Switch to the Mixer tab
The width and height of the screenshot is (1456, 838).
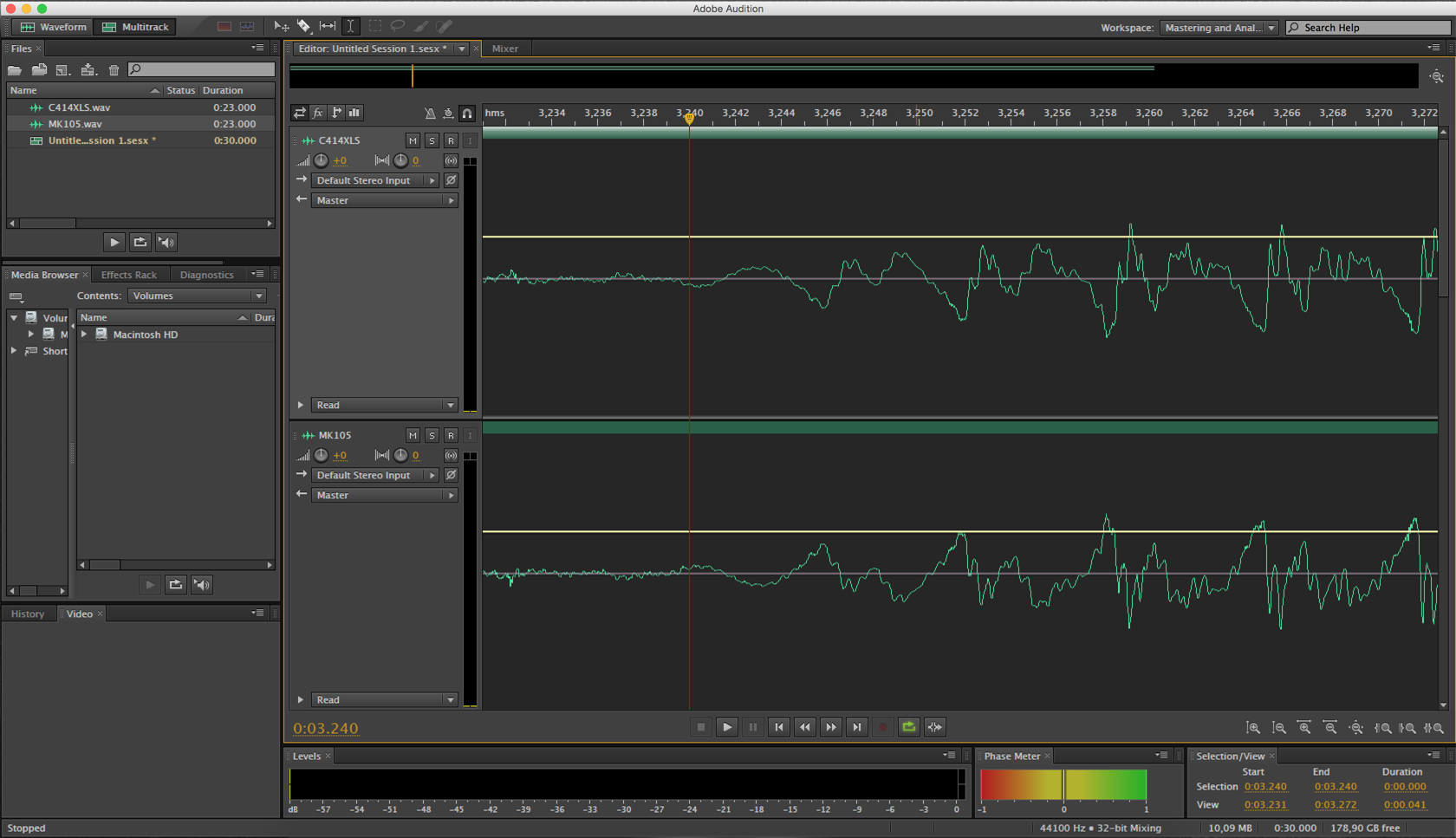click(x=505, y=49)
